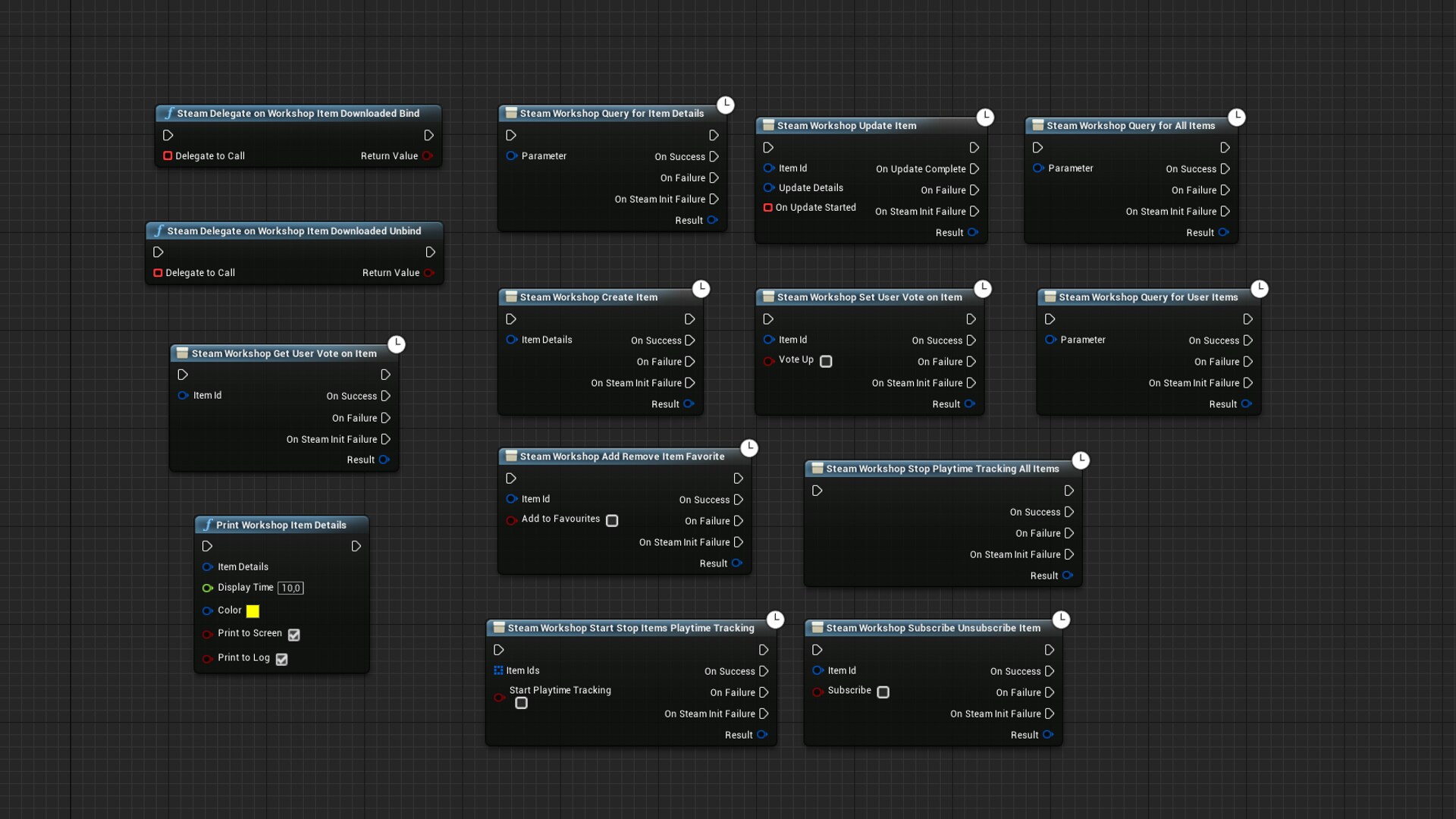Open the yellow Color swatch picker
The height and width of the screenshot is (819, 1456).
253,611
